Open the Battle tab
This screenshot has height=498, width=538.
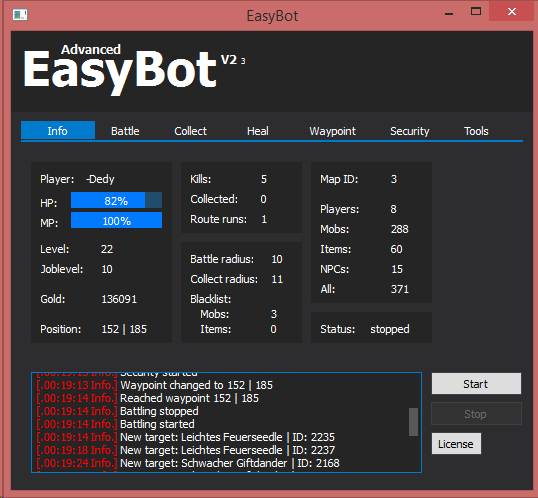[x=125, y=131]
